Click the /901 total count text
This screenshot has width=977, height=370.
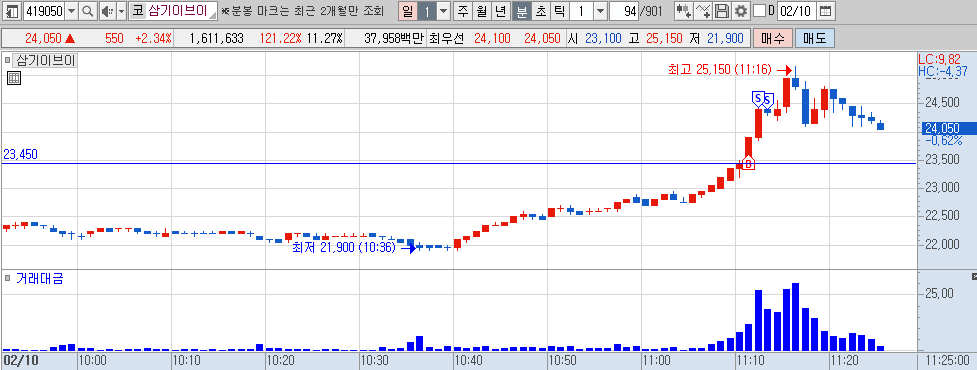(x=652, y=11)
